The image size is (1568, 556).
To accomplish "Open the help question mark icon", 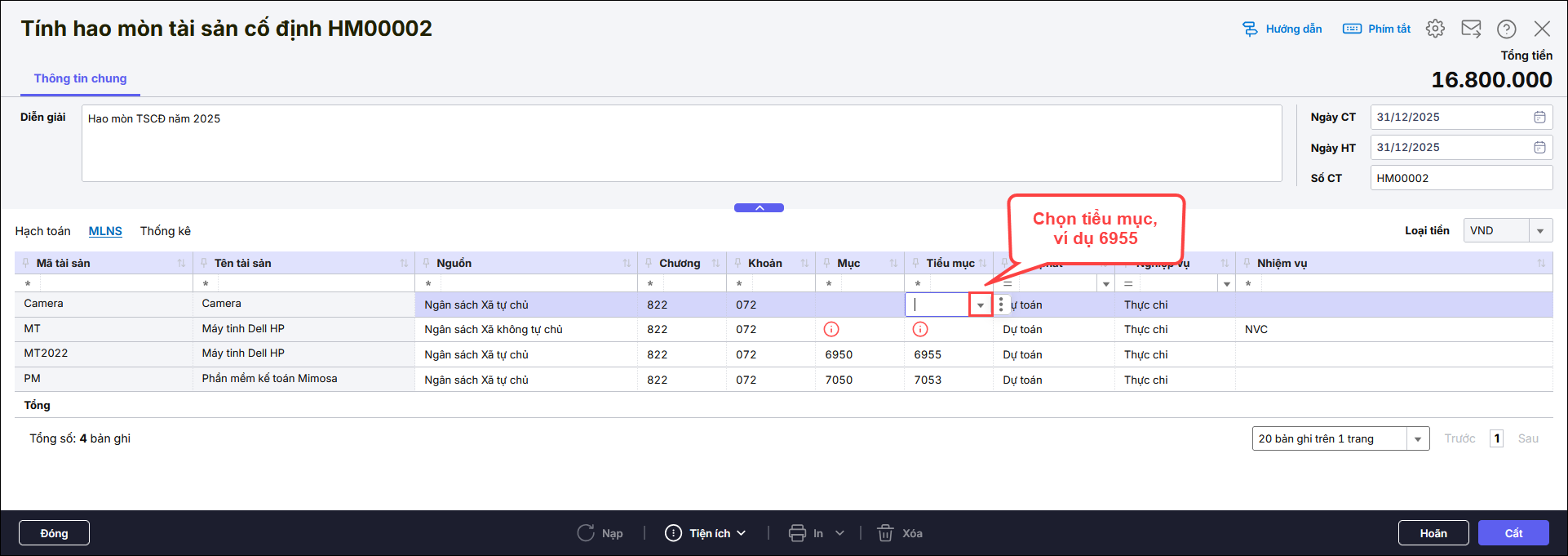I will pos(1506,29).
